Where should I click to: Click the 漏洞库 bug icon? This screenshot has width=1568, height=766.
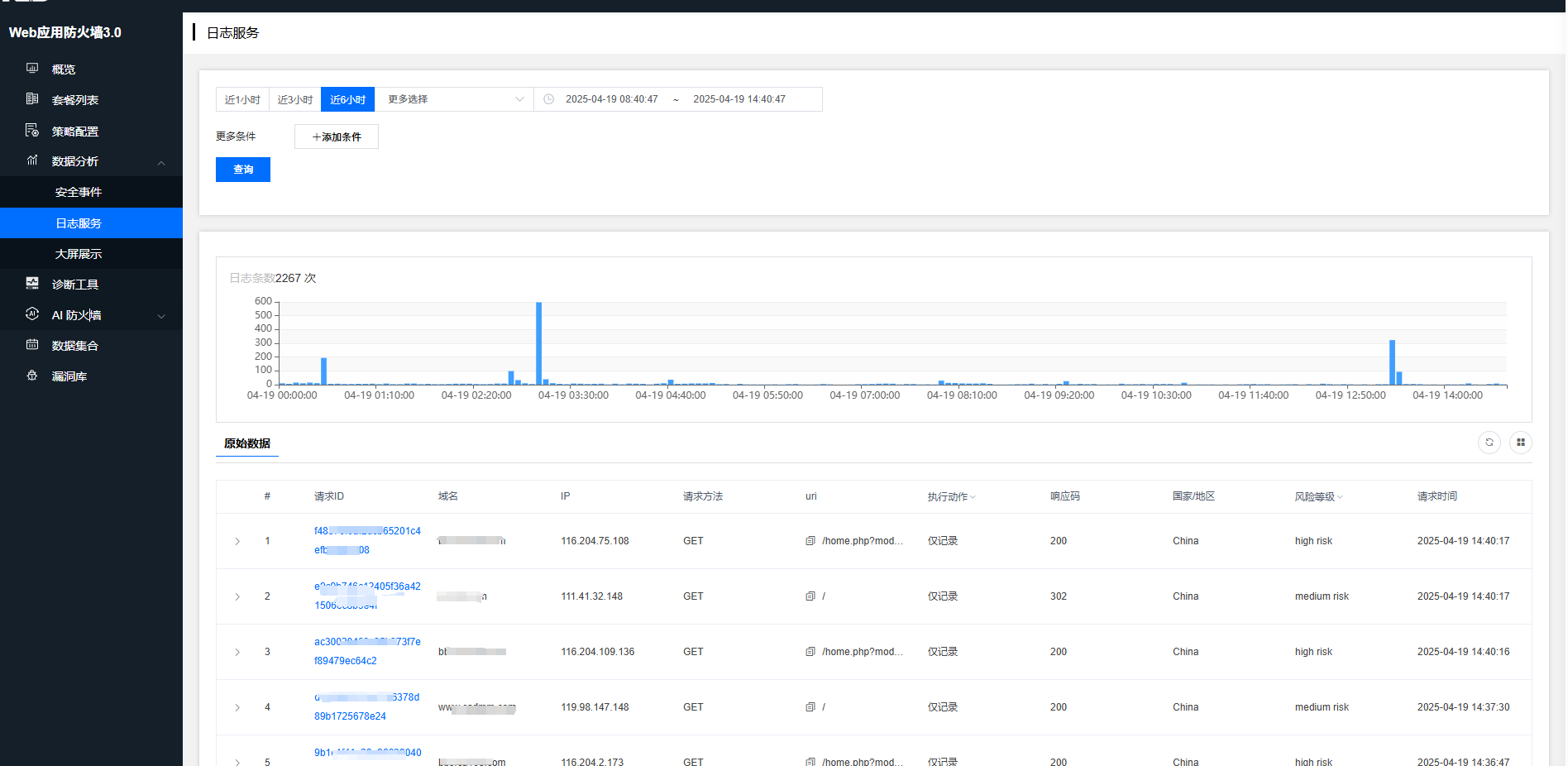32,375
